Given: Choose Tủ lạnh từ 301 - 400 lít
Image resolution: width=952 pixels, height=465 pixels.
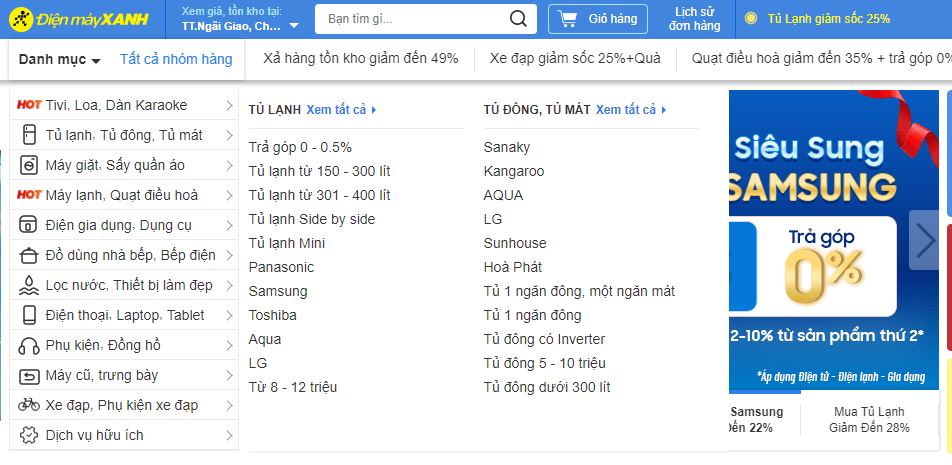Looking at the screenshot, I should 319,195.
